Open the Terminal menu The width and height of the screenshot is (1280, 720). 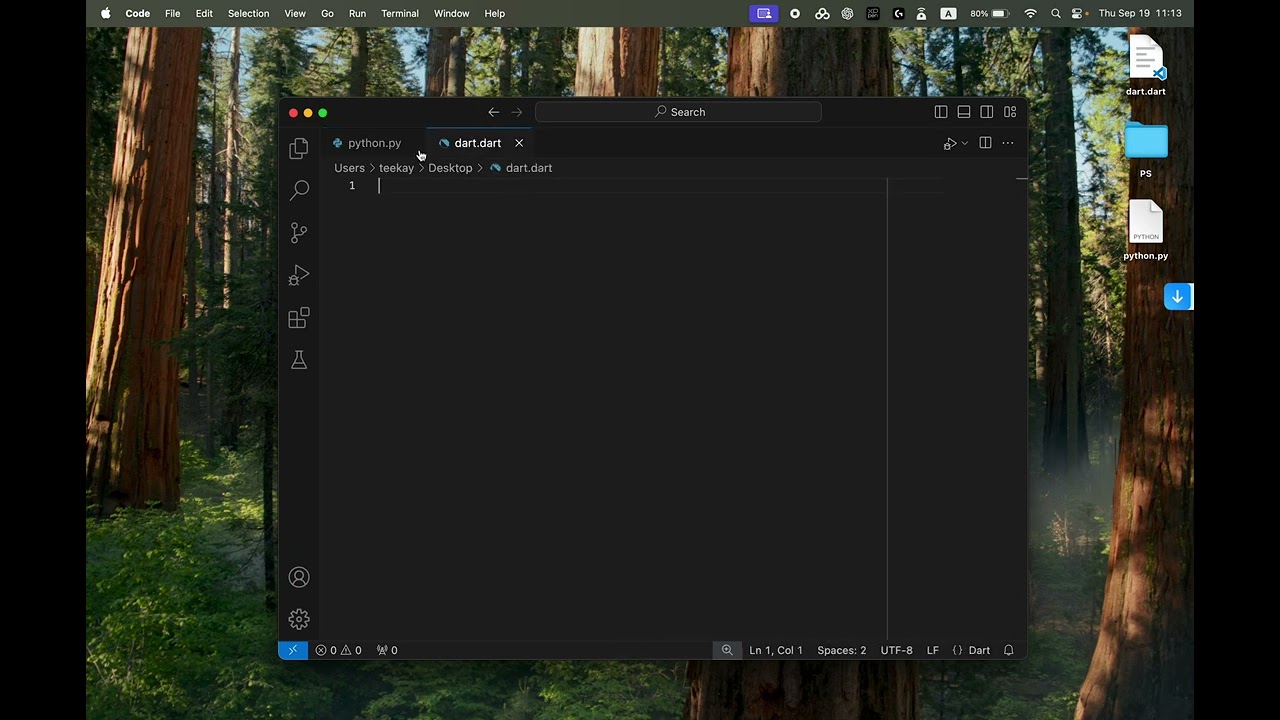tap(400, 13)
